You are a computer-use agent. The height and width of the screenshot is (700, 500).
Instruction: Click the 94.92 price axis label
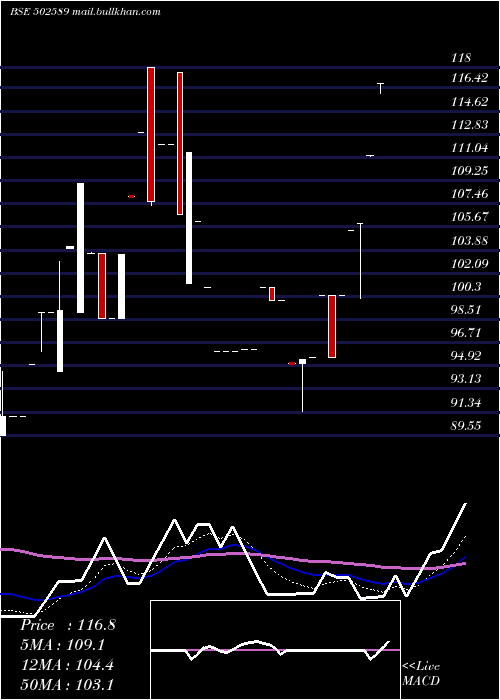[x=466, y=356]
